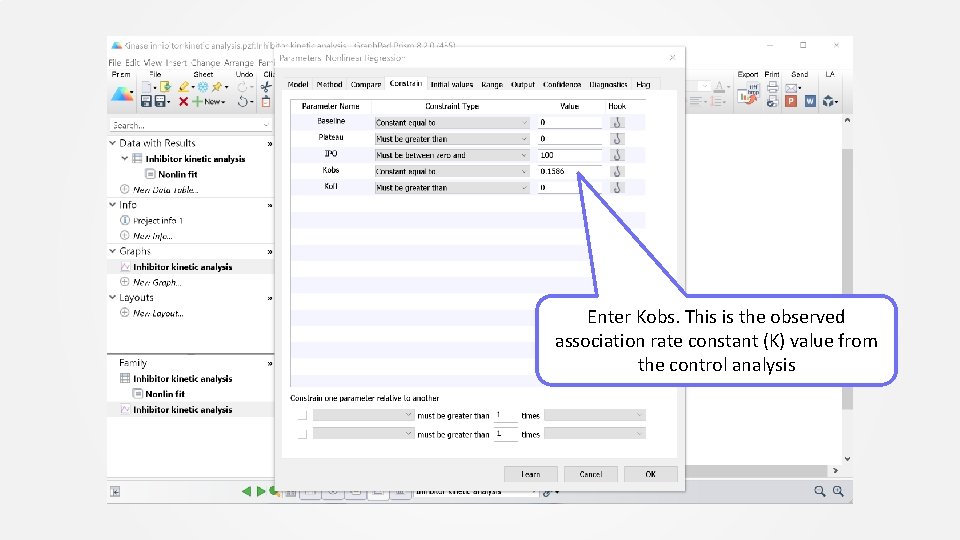
Task: Switch to the Output tab
Action: click(523, 84)
